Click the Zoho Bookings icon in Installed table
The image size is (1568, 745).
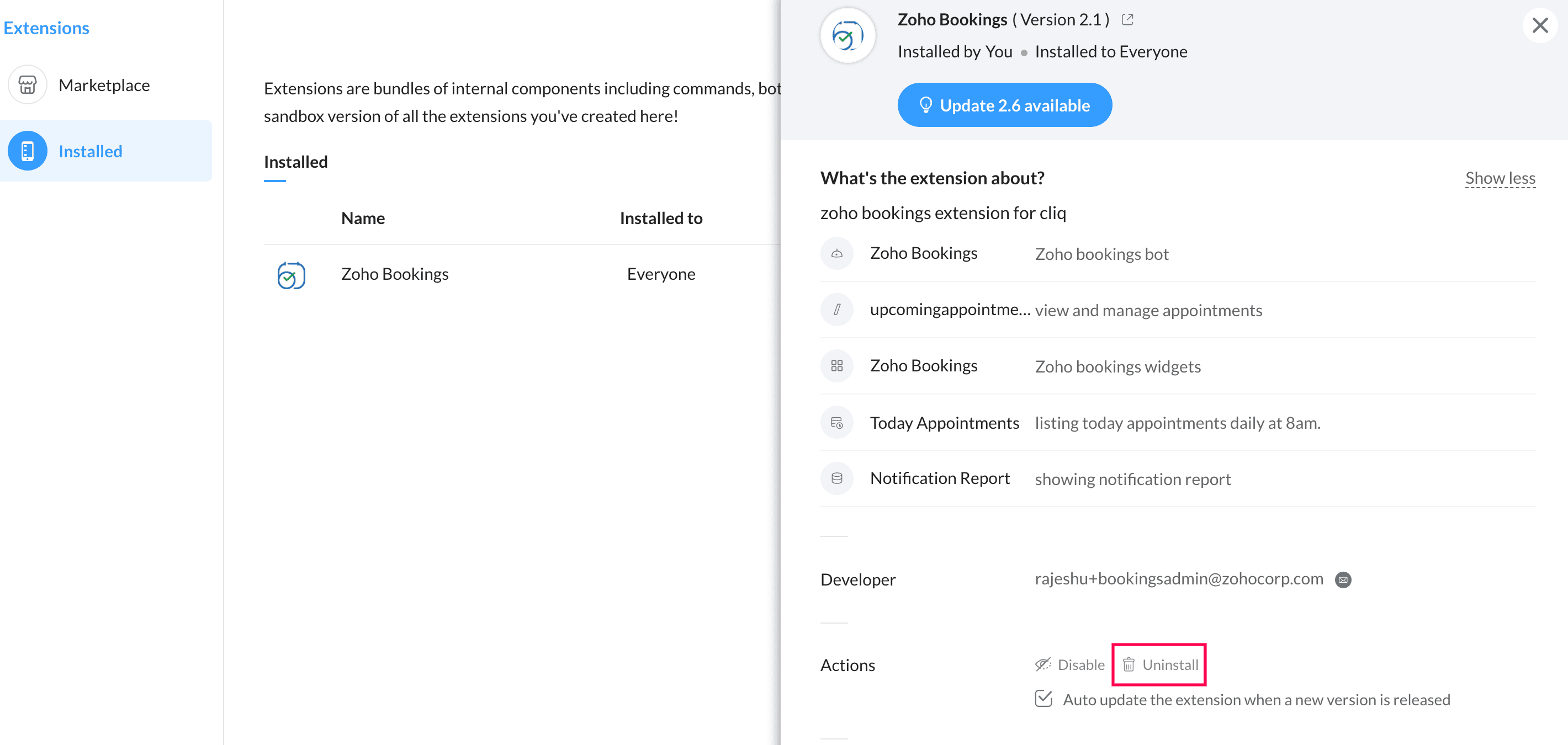coord(291,275)
